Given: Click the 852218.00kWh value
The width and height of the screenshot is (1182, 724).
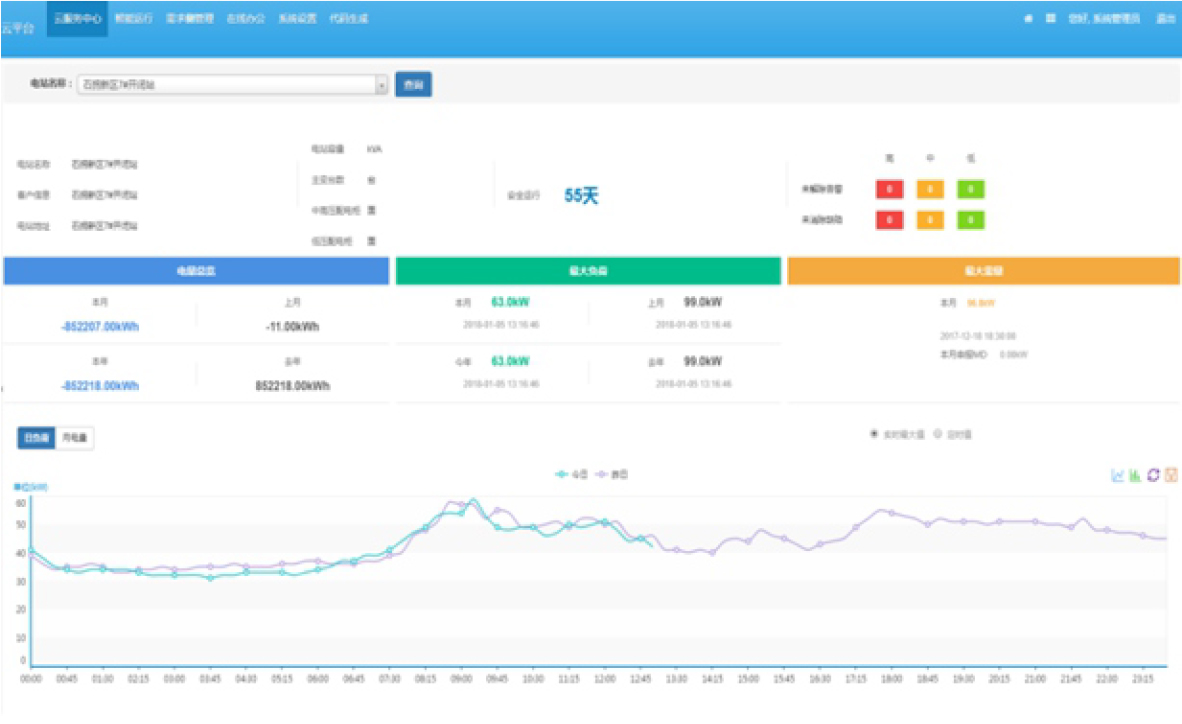Looking at the screenshot, I should click(x=292, y=385).
